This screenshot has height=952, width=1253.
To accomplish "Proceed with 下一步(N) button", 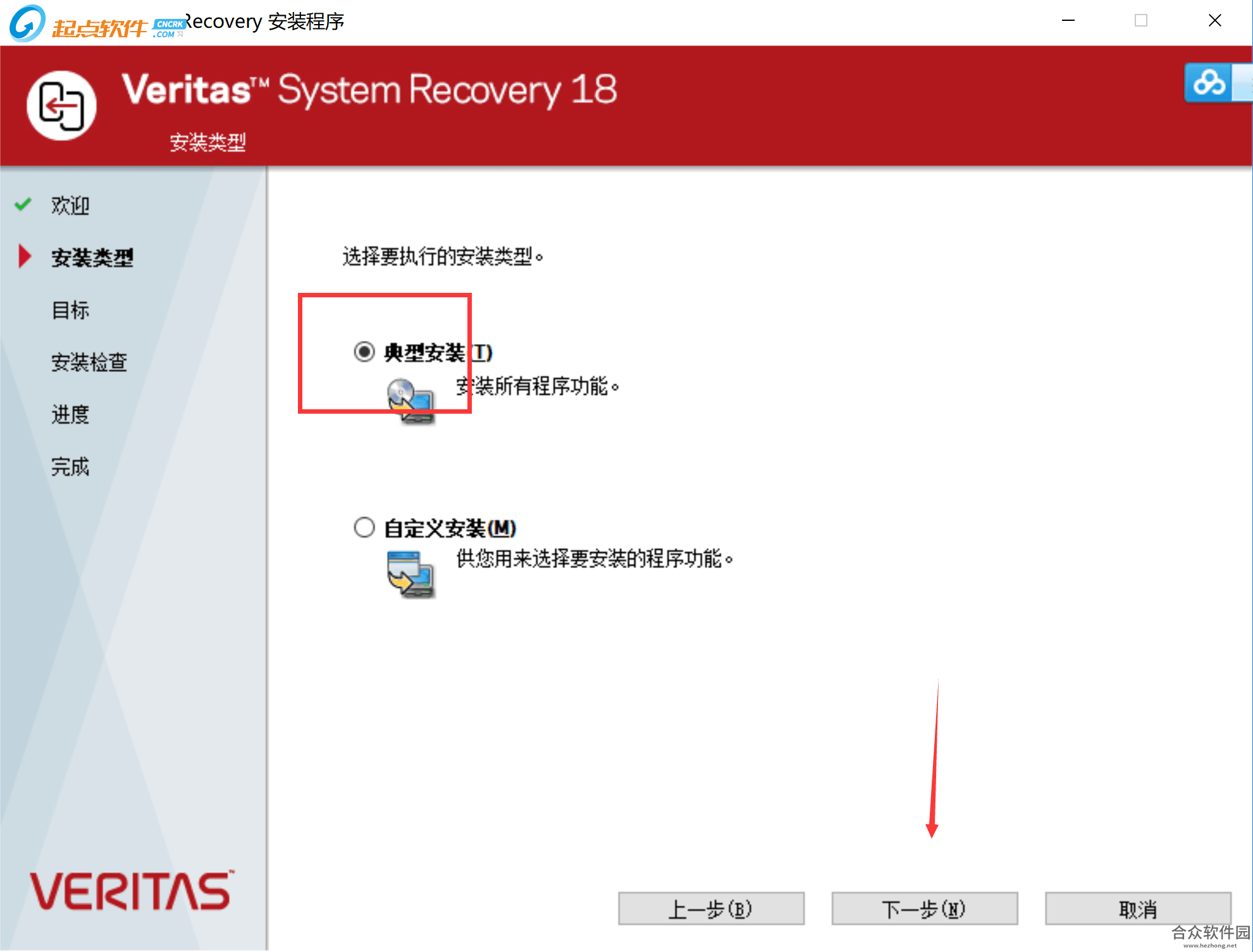I will 924,909.
